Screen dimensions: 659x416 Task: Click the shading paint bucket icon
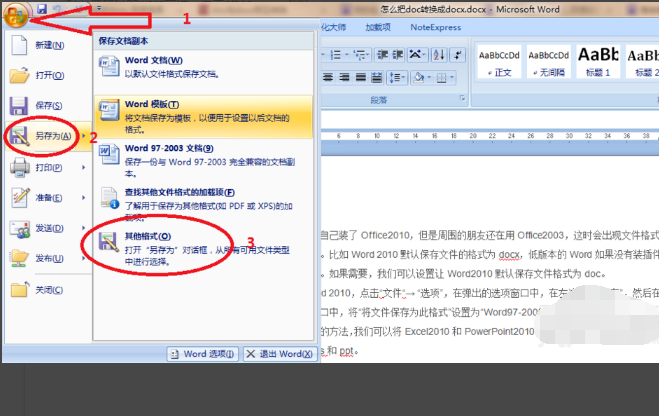tap(419, 77)
